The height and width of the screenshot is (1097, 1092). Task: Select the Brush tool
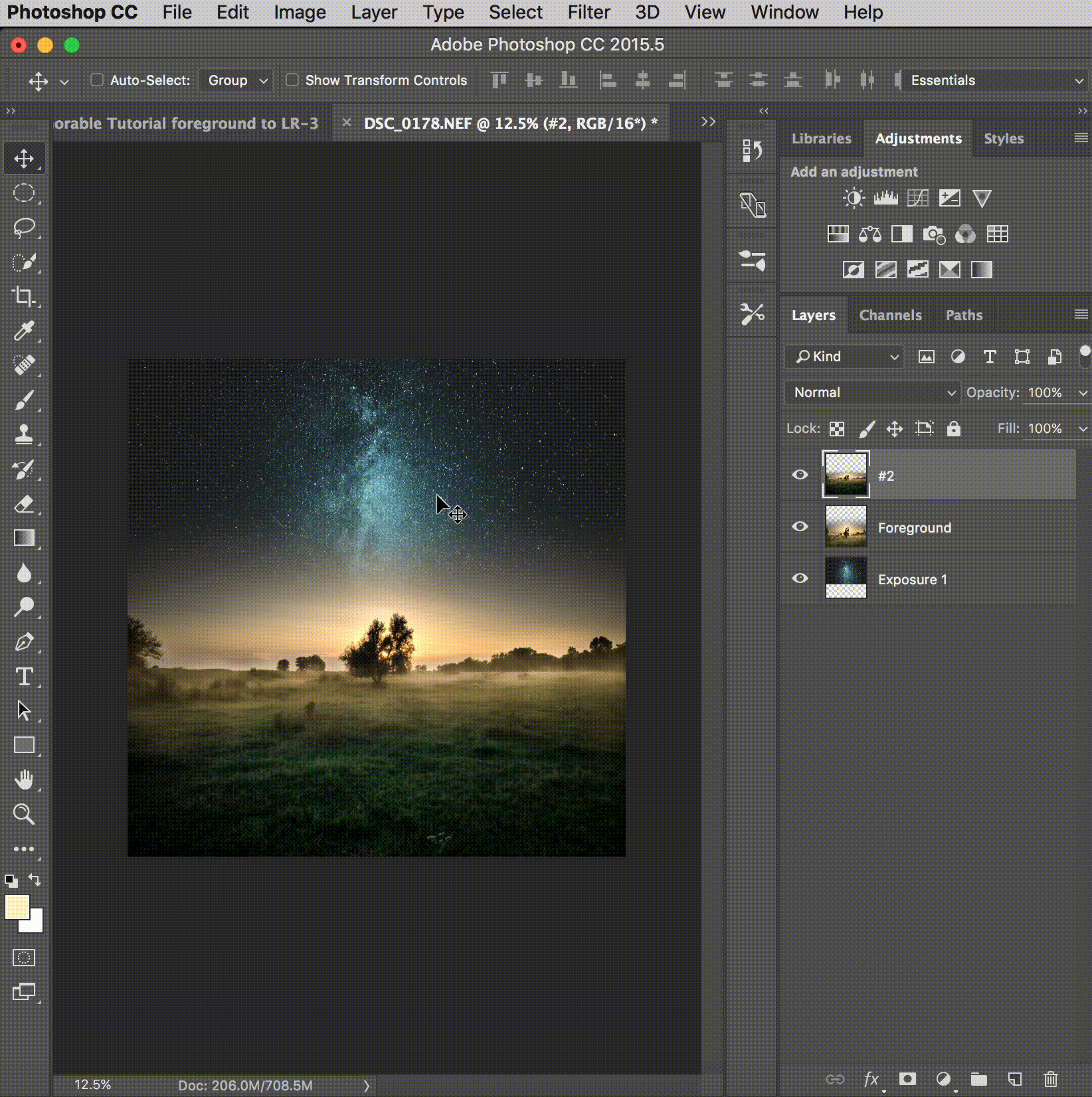tap(24, 400)
